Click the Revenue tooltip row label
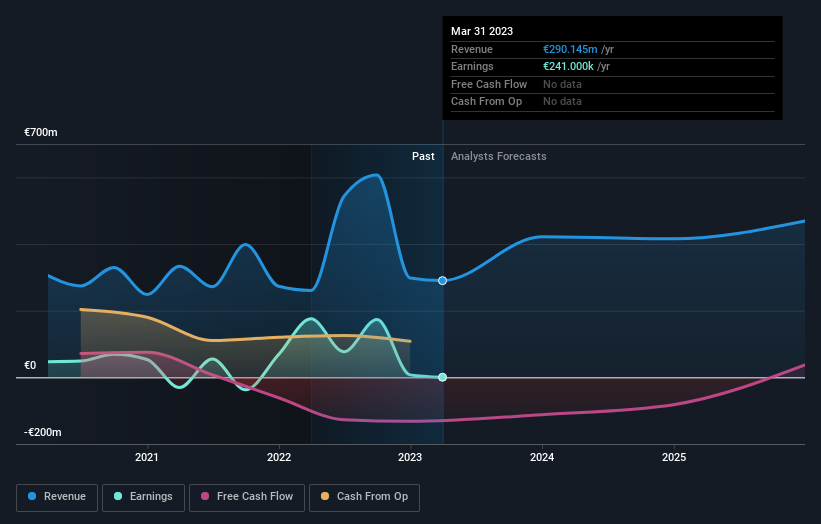821x524 pixels. click(x=472, y=49)
